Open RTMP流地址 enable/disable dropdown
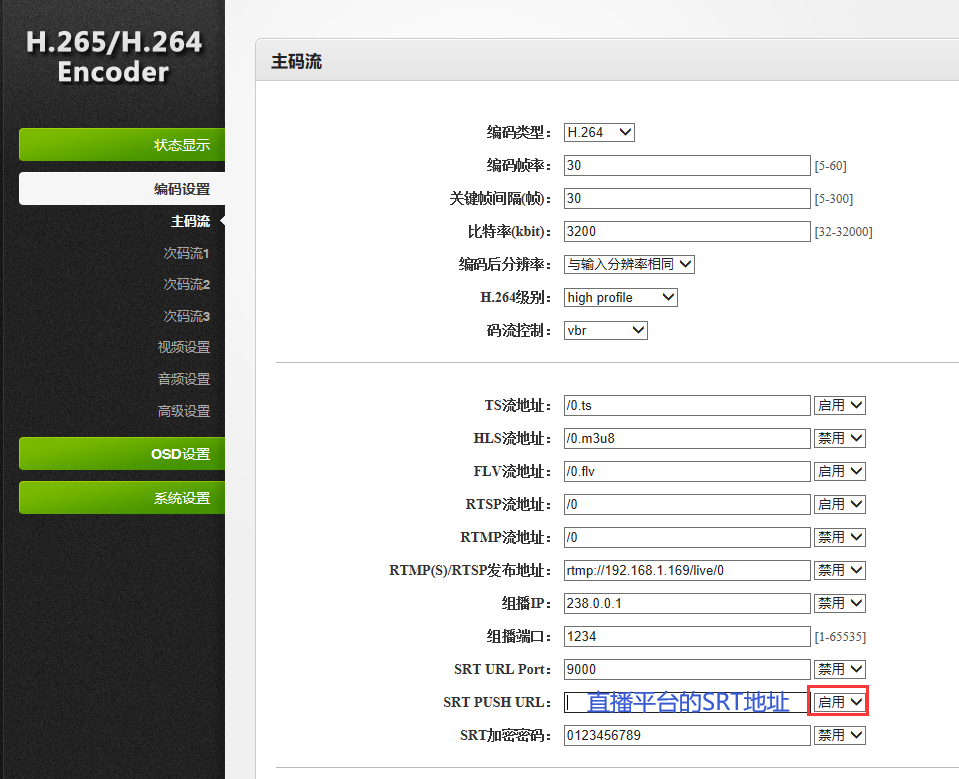 pyautogui.click(x=839, y=537)
